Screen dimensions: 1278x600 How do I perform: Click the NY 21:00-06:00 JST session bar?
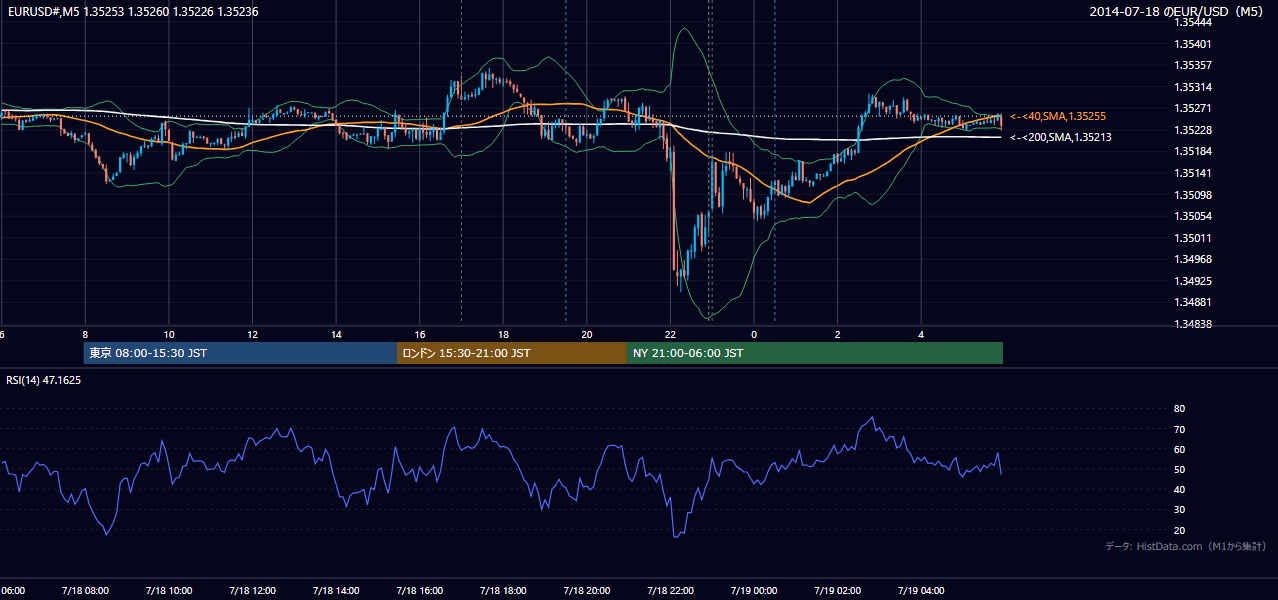click(815, 353)
